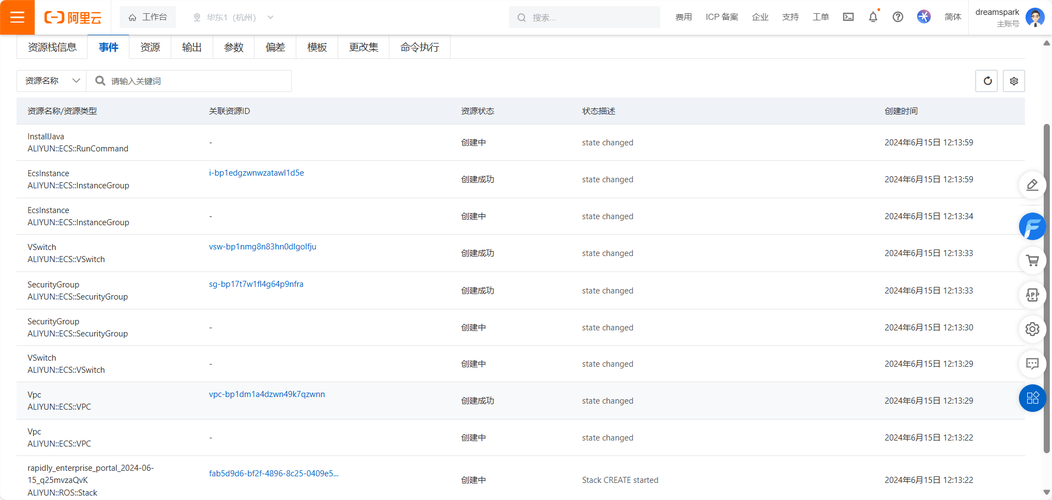Switch to the 参数 tab
The width and height of the screenshot is (1052, 500).
click(233, 48)
